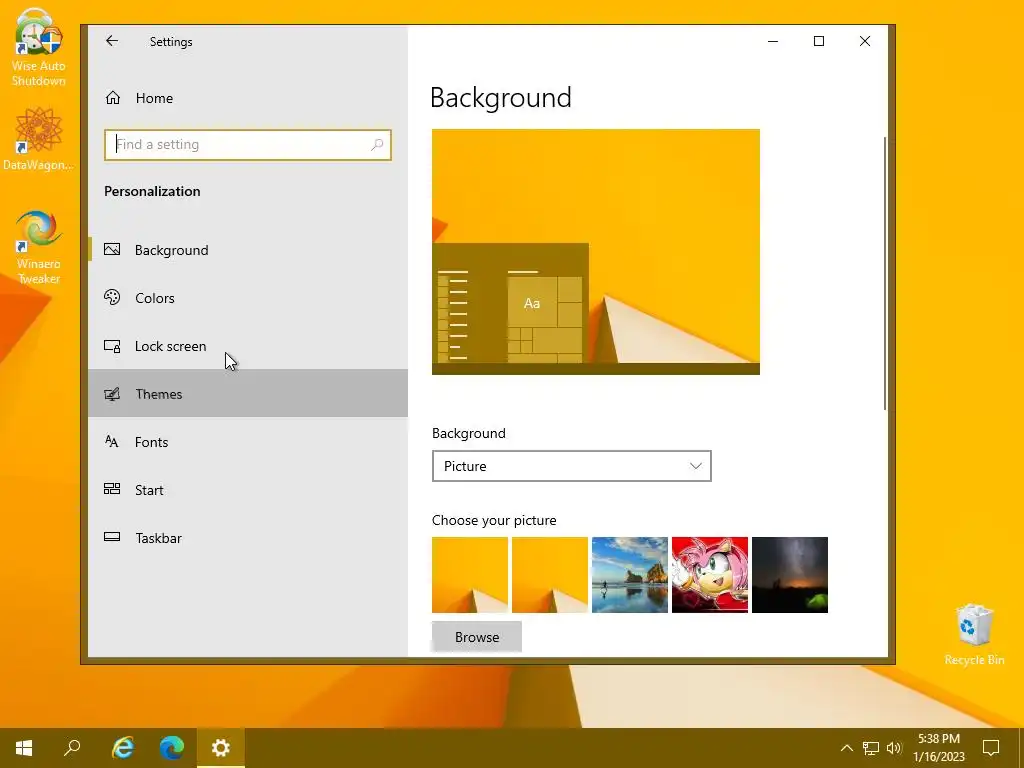
Task: Select the pink cartoon character wallpaper
Action: 710,575
